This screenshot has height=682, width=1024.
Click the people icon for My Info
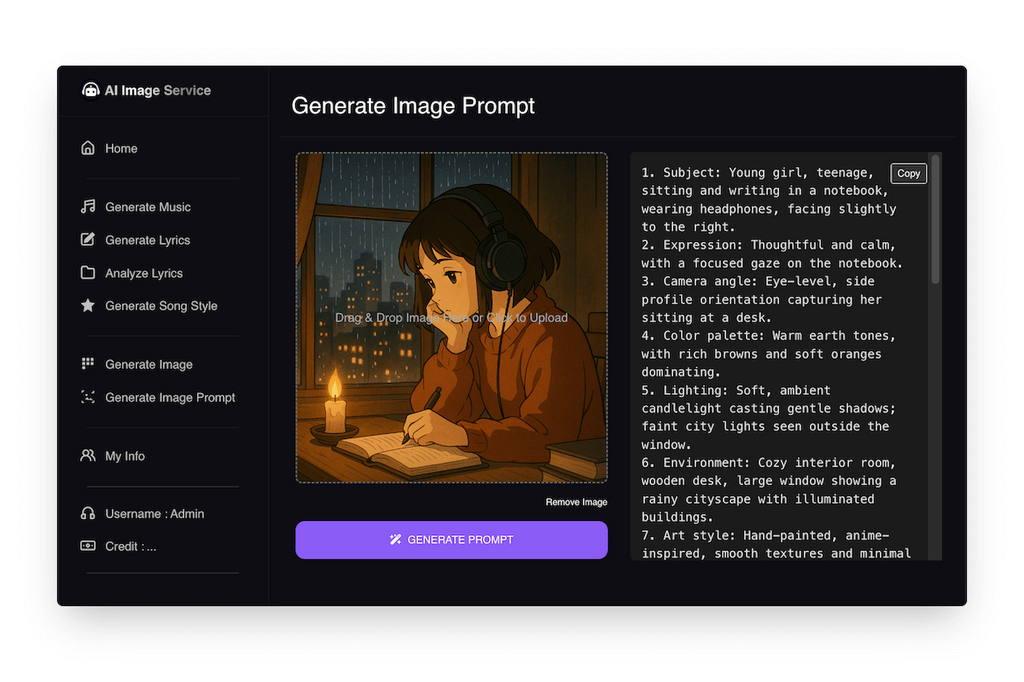click(x=88, y=455)
